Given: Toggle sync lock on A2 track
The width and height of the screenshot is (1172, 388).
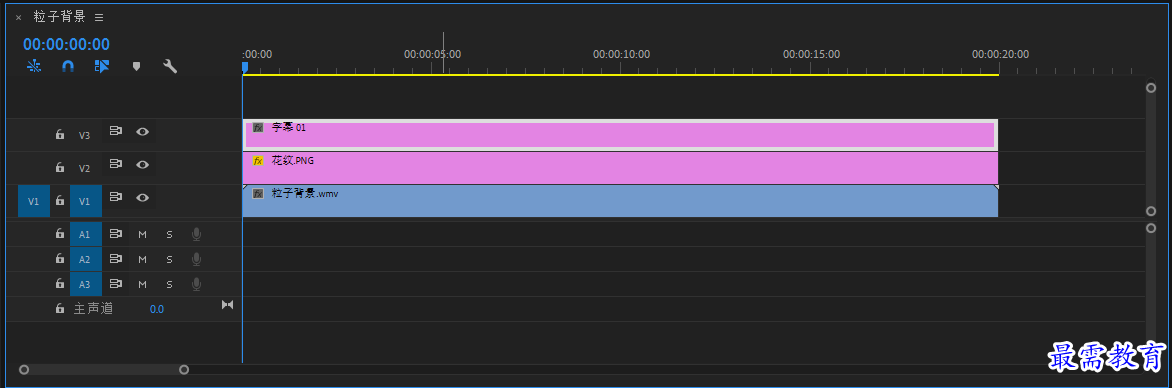Looking at the screenshot, I should click(116, 259).
